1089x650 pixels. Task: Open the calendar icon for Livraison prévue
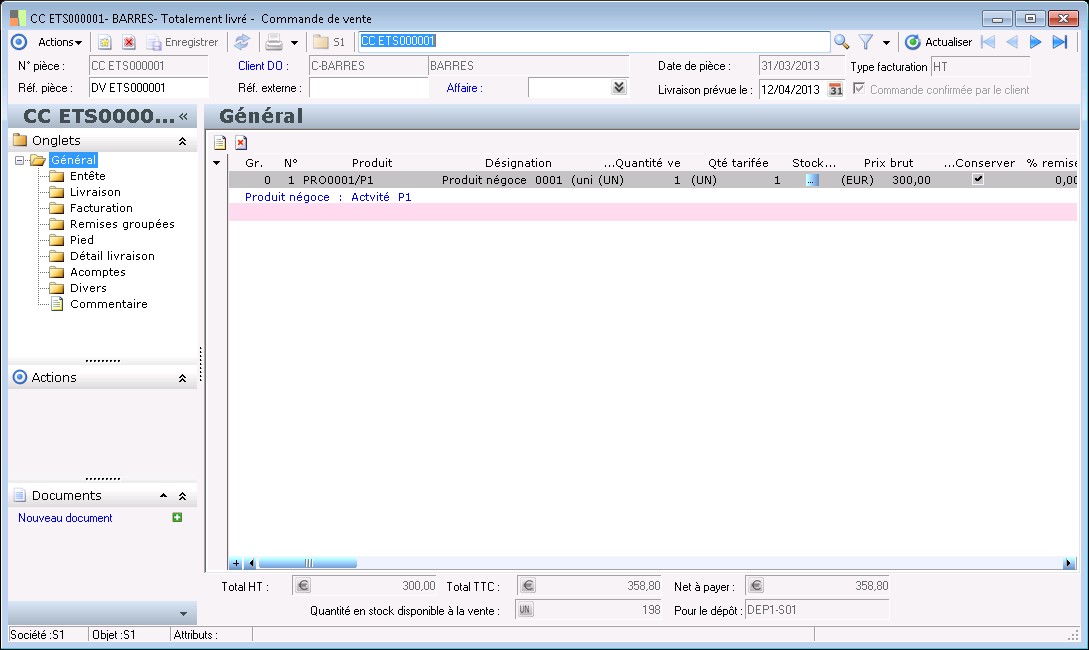[836, 90]
